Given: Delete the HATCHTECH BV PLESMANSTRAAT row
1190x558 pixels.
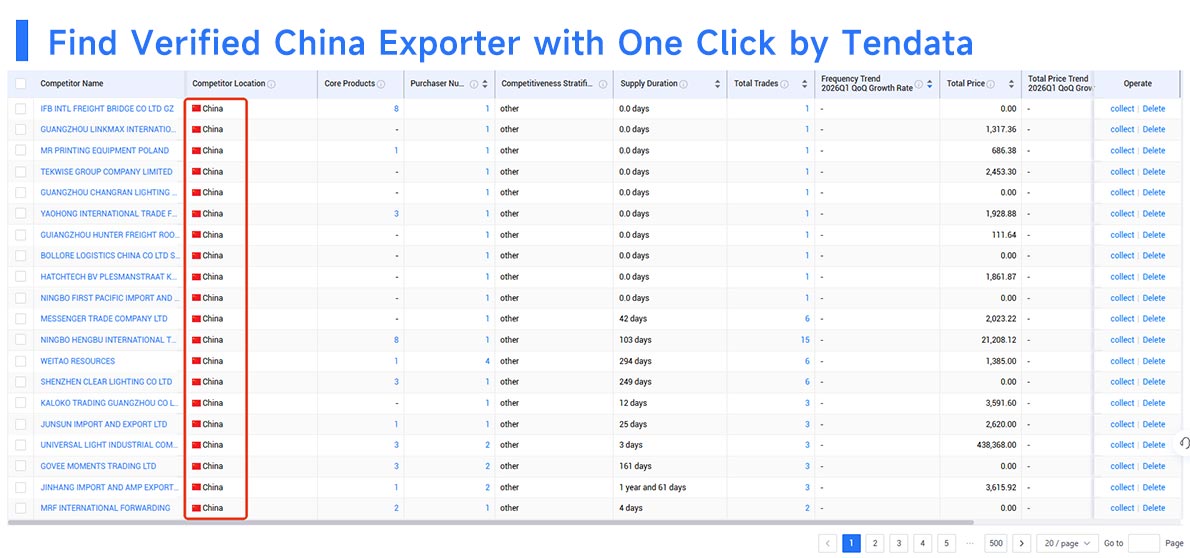Looking at the screenshot, I should (x=1154, y=276).
